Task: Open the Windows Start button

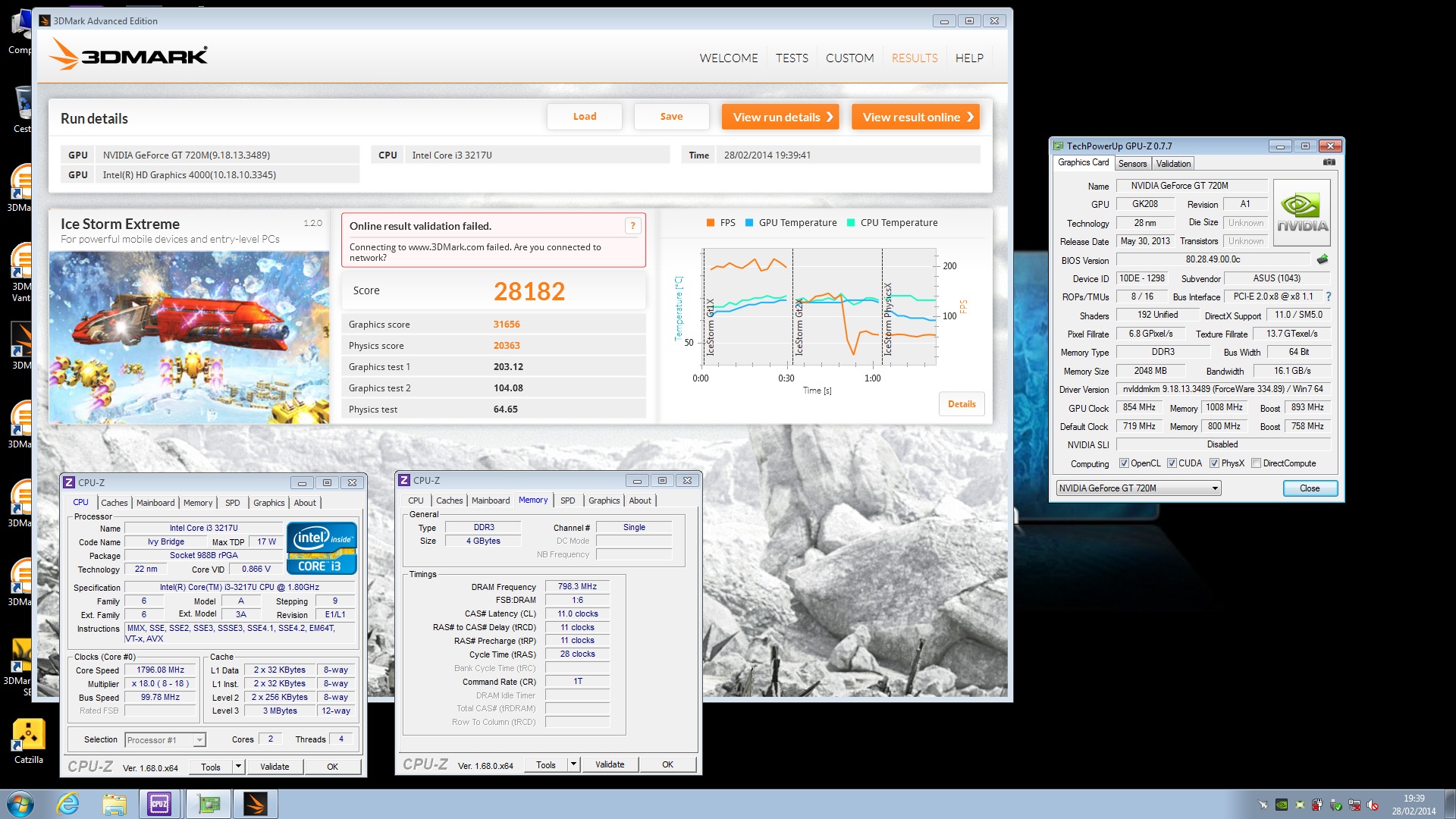Action: pos(20,804)
